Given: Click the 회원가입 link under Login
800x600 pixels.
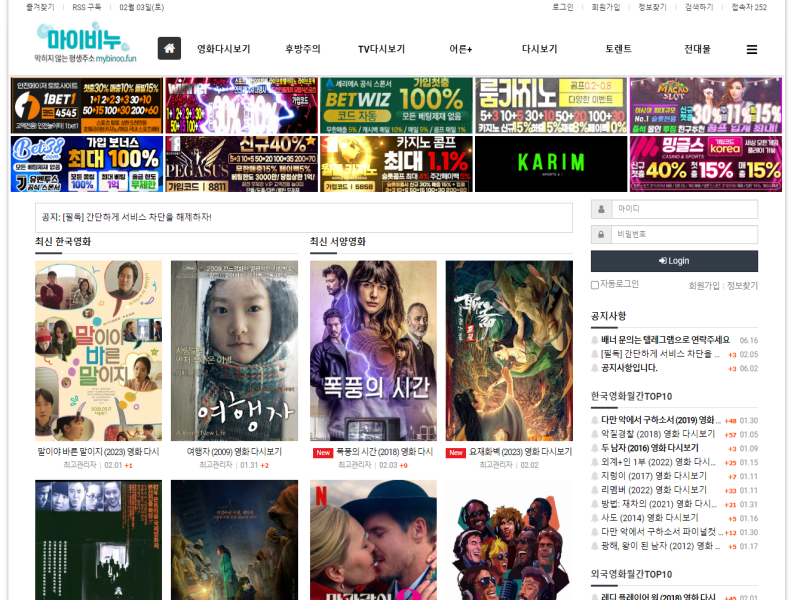Looking at the screenshot, I should click(x=703, y=285).
